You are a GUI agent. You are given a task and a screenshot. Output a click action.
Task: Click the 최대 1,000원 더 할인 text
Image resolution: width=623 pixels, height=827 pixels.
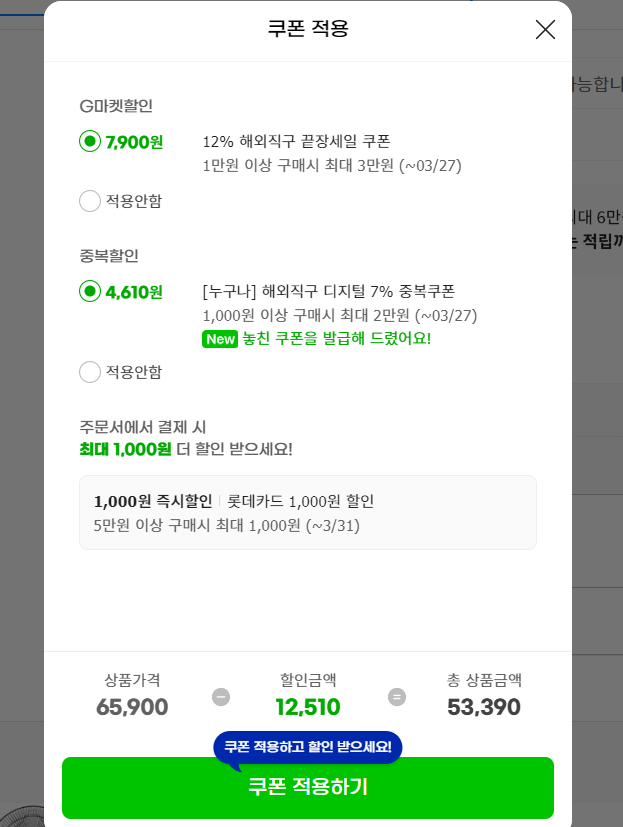click(186, 449)
